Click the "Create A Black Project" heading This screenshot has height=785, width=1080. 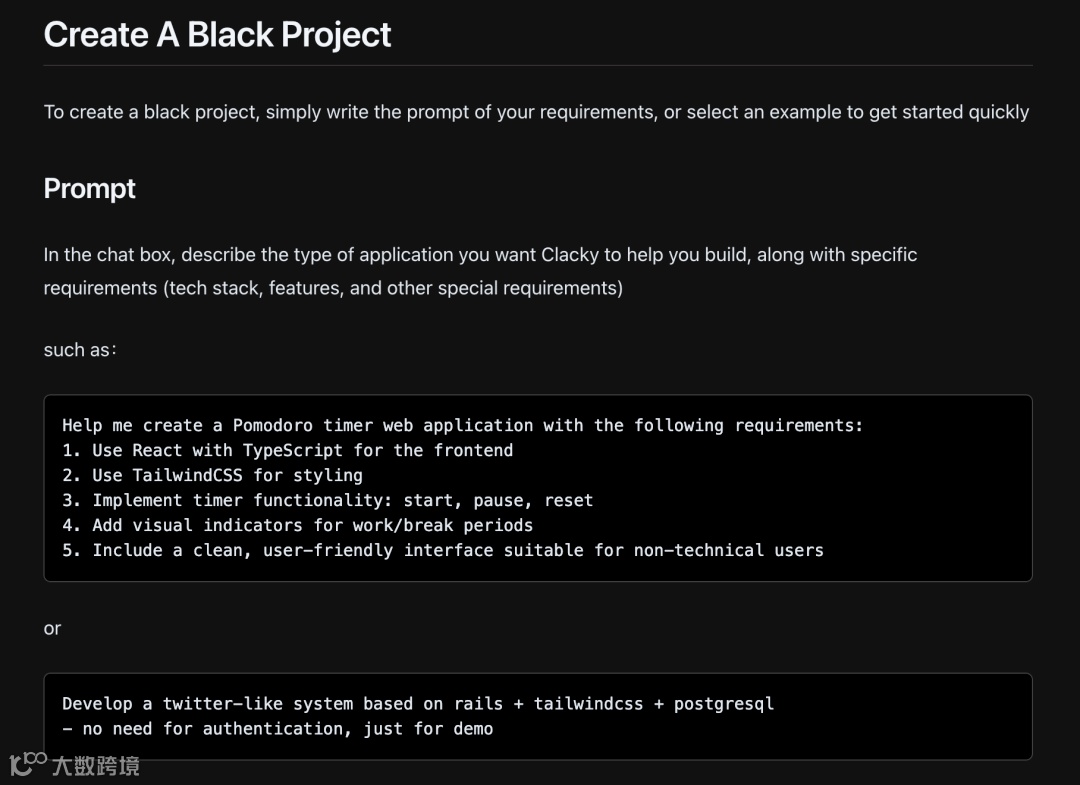(217, 34)
